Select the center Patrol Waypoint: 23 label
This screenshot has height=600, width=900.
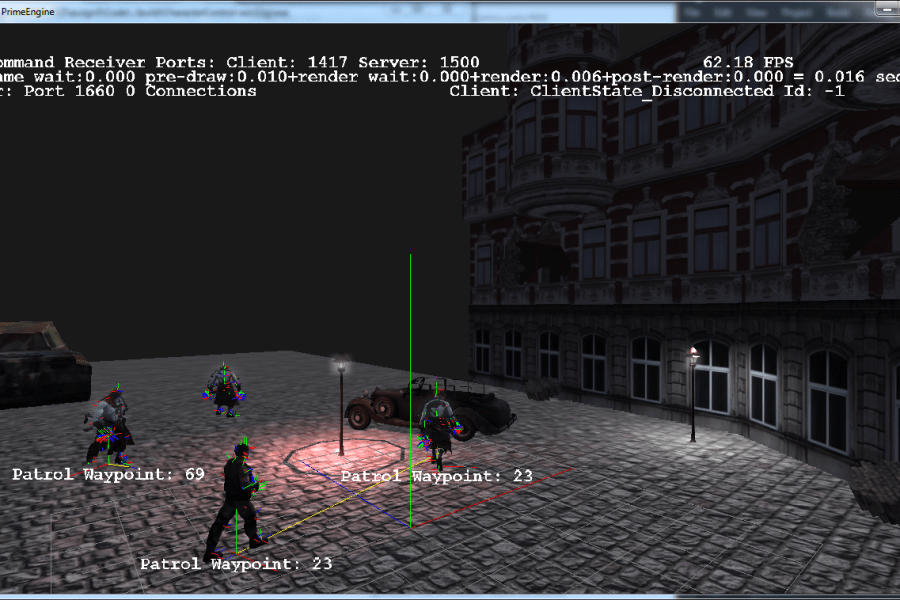[x=437, y=476]
